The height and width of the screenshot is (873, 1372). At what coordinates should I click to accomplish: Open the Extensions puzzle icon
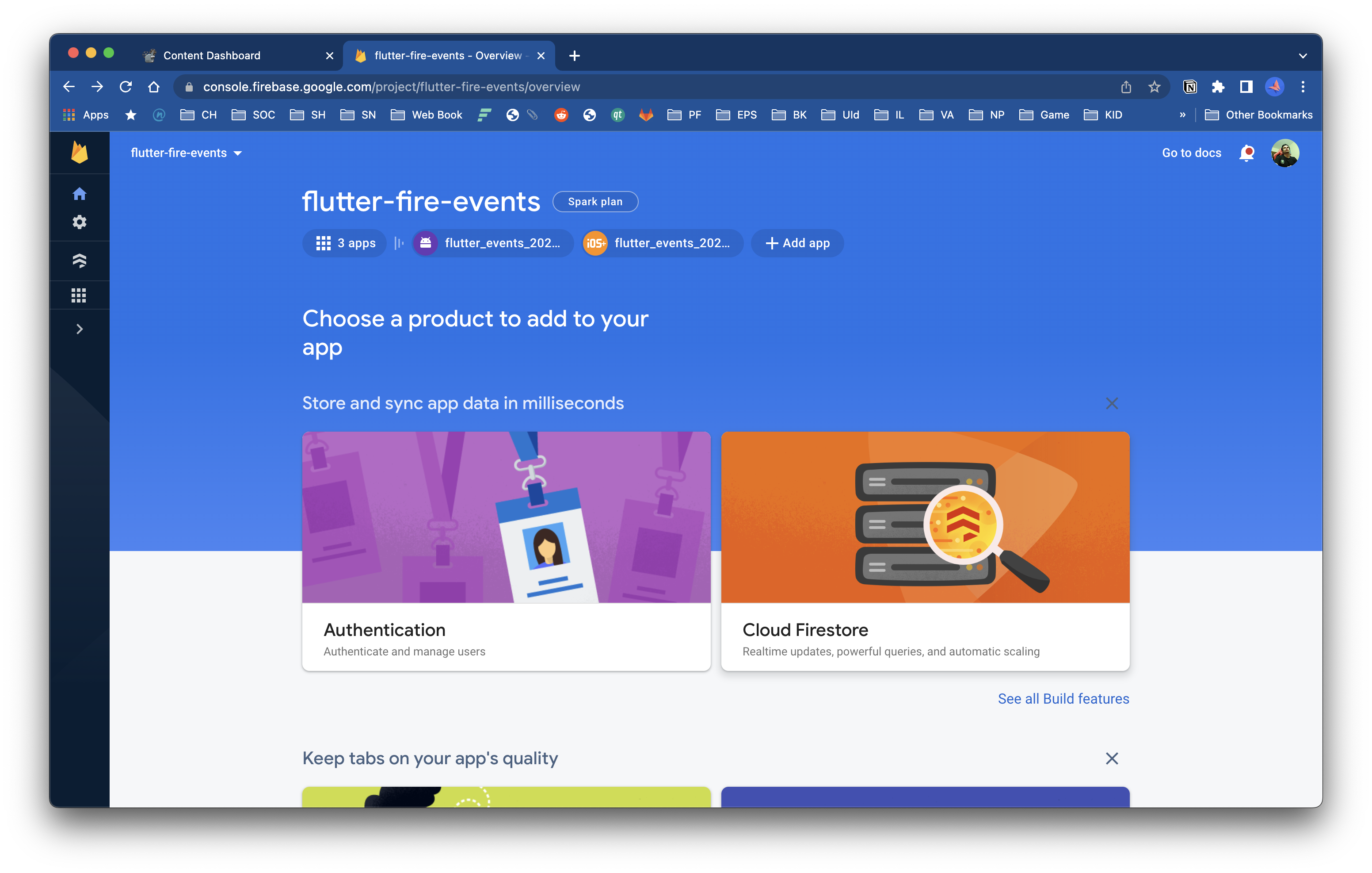coord(1218,87)
